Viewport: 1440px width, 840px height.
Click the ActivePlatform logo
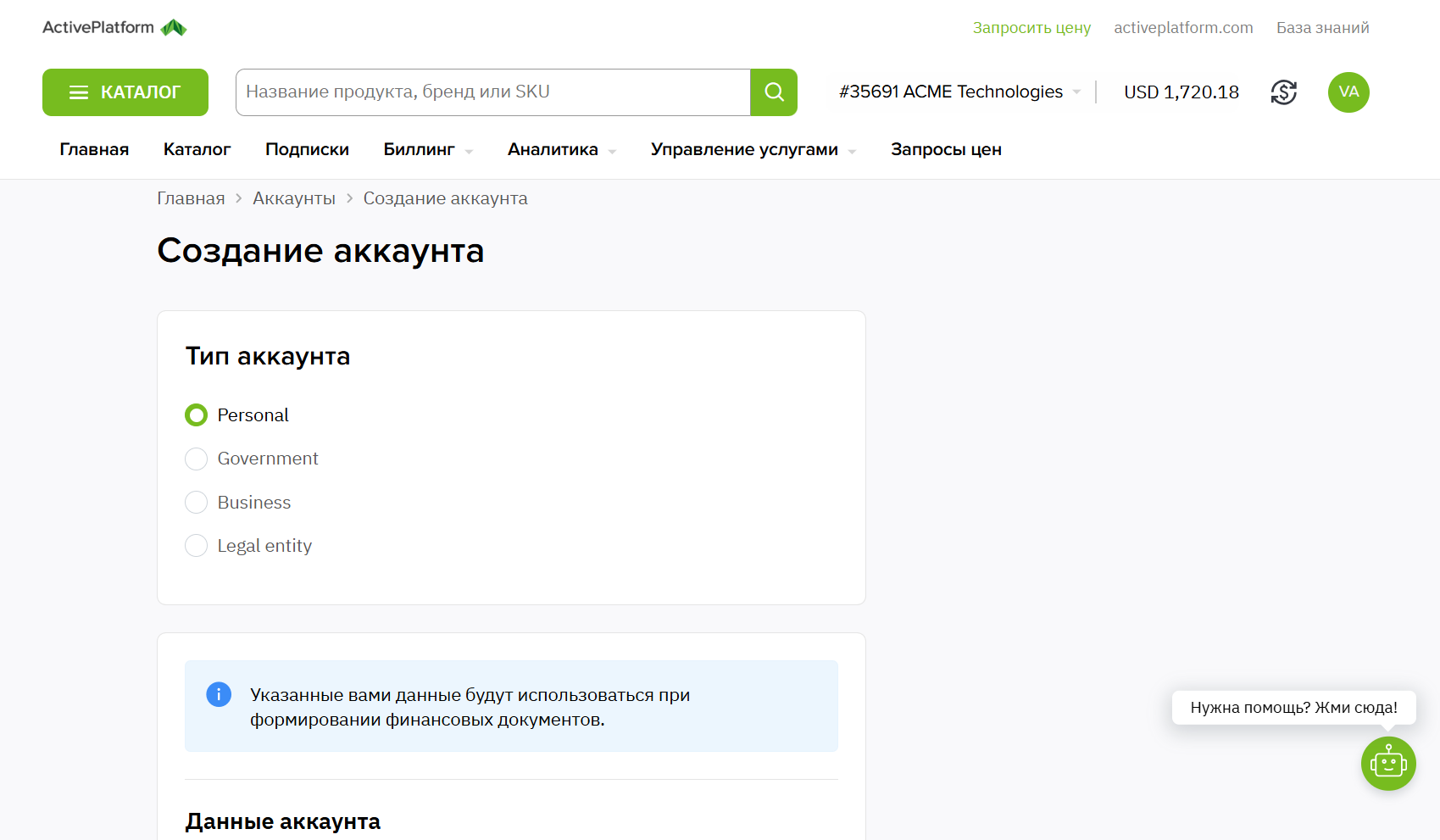[114, 27]
